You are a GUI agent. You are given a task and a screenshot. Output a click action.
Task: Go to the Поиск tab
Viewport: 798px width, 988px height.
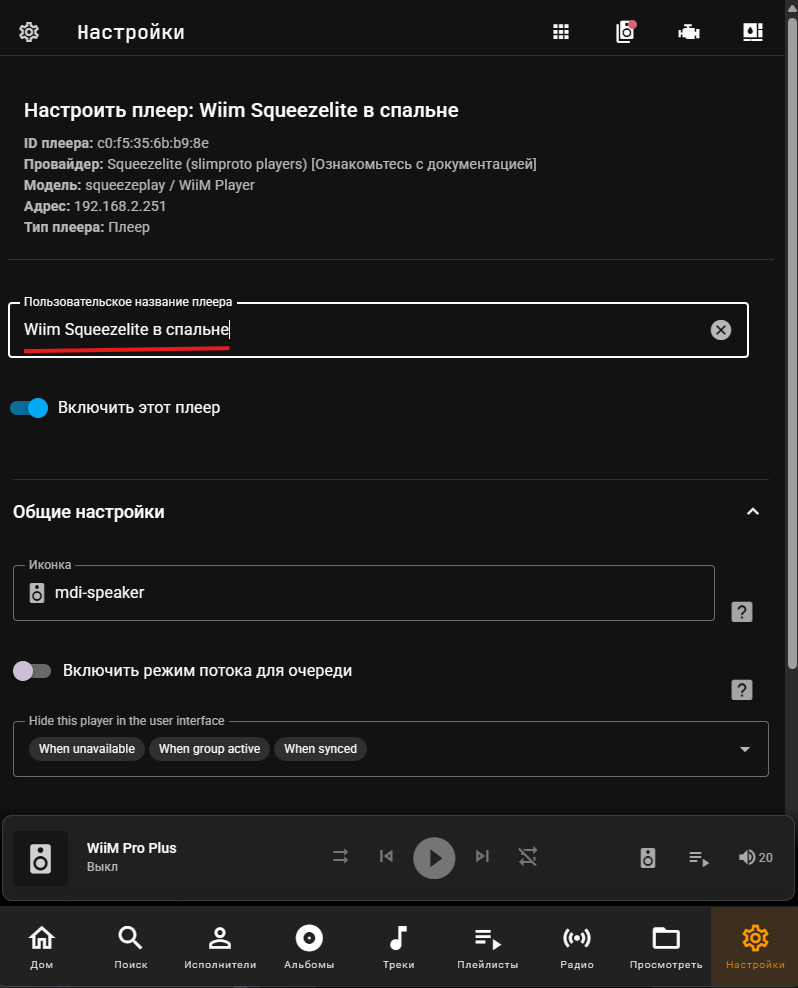(130, 947)
